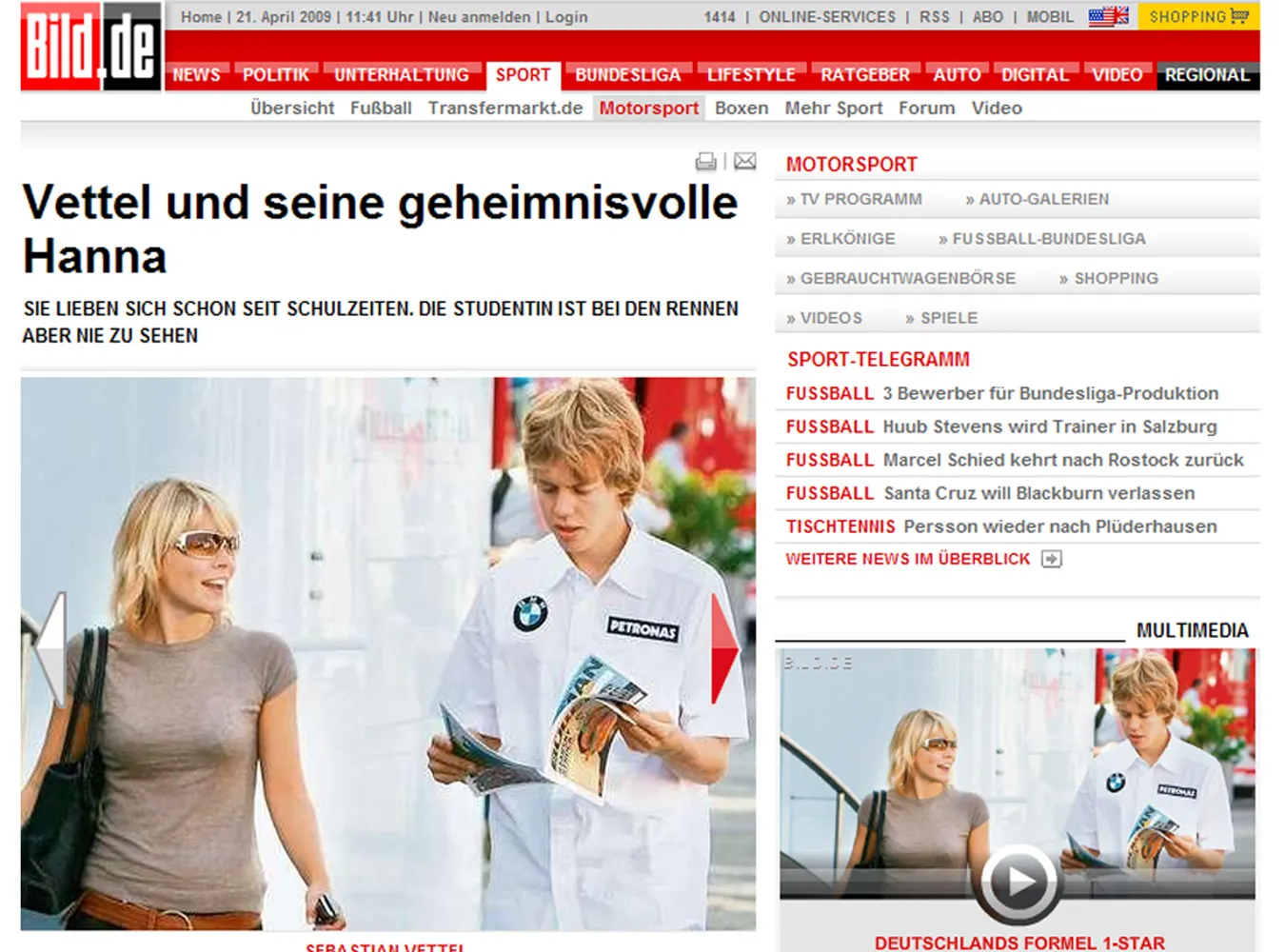The image size is (1285, 952).
Task: Open the yellow Shopping cart button
Action: click(1198, 16)
